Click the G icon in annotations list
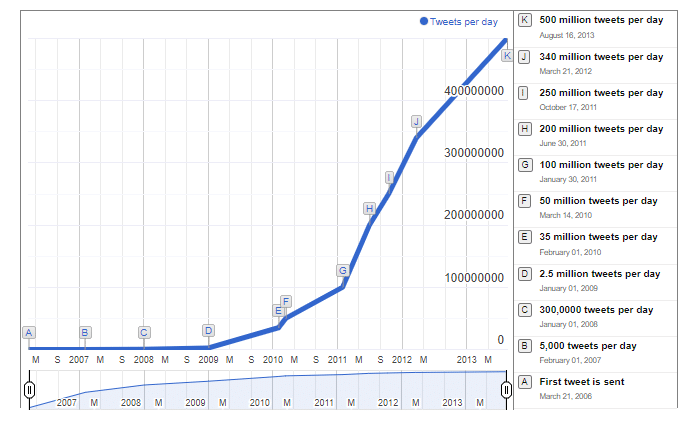Image resolution: width=695 pixels, height=429 pixels. (x=525, y=165)
